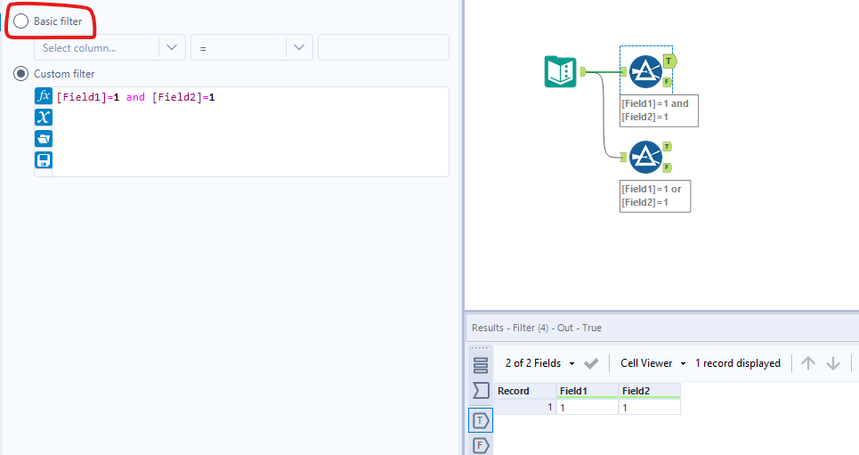
Task: Click the Field2 column header
Action: [649, 391]
